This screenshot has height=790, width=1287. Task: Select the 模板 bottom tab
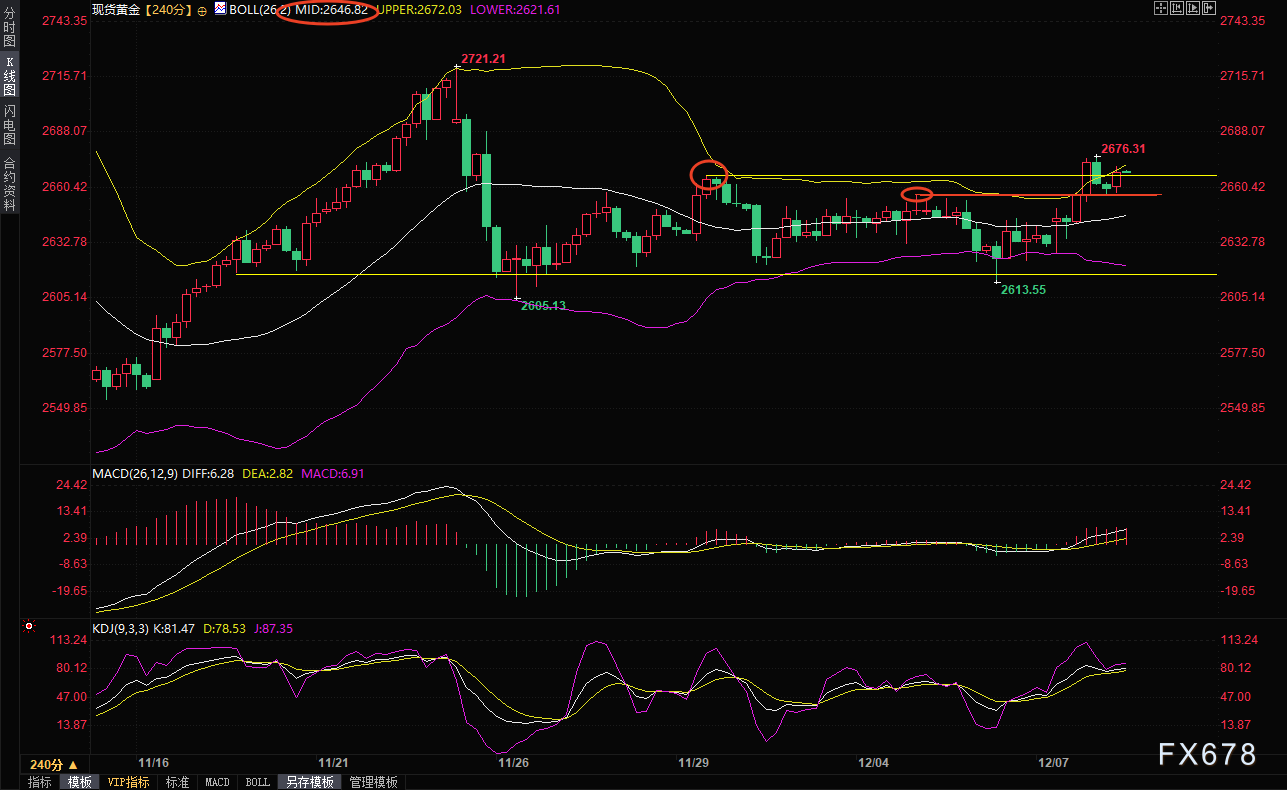click(x=80, y=782)
